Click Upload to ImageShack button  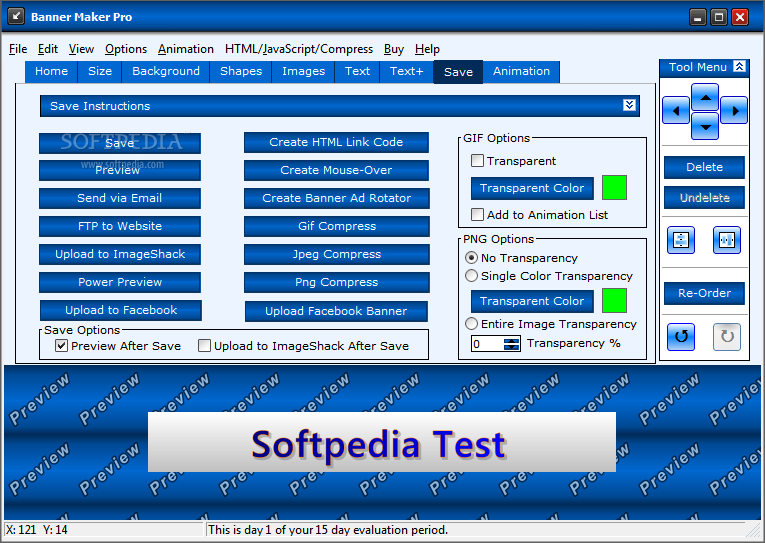(x=120, y=254)
